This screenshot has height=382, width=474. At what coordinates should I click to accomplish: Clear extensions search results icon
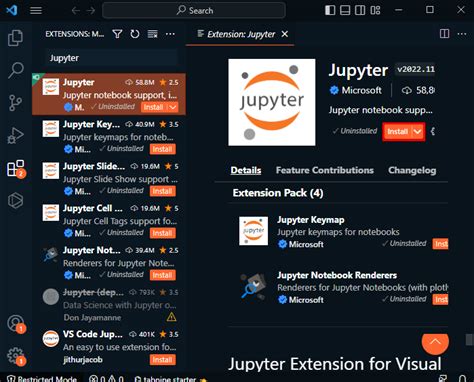[x=153, y=34]
